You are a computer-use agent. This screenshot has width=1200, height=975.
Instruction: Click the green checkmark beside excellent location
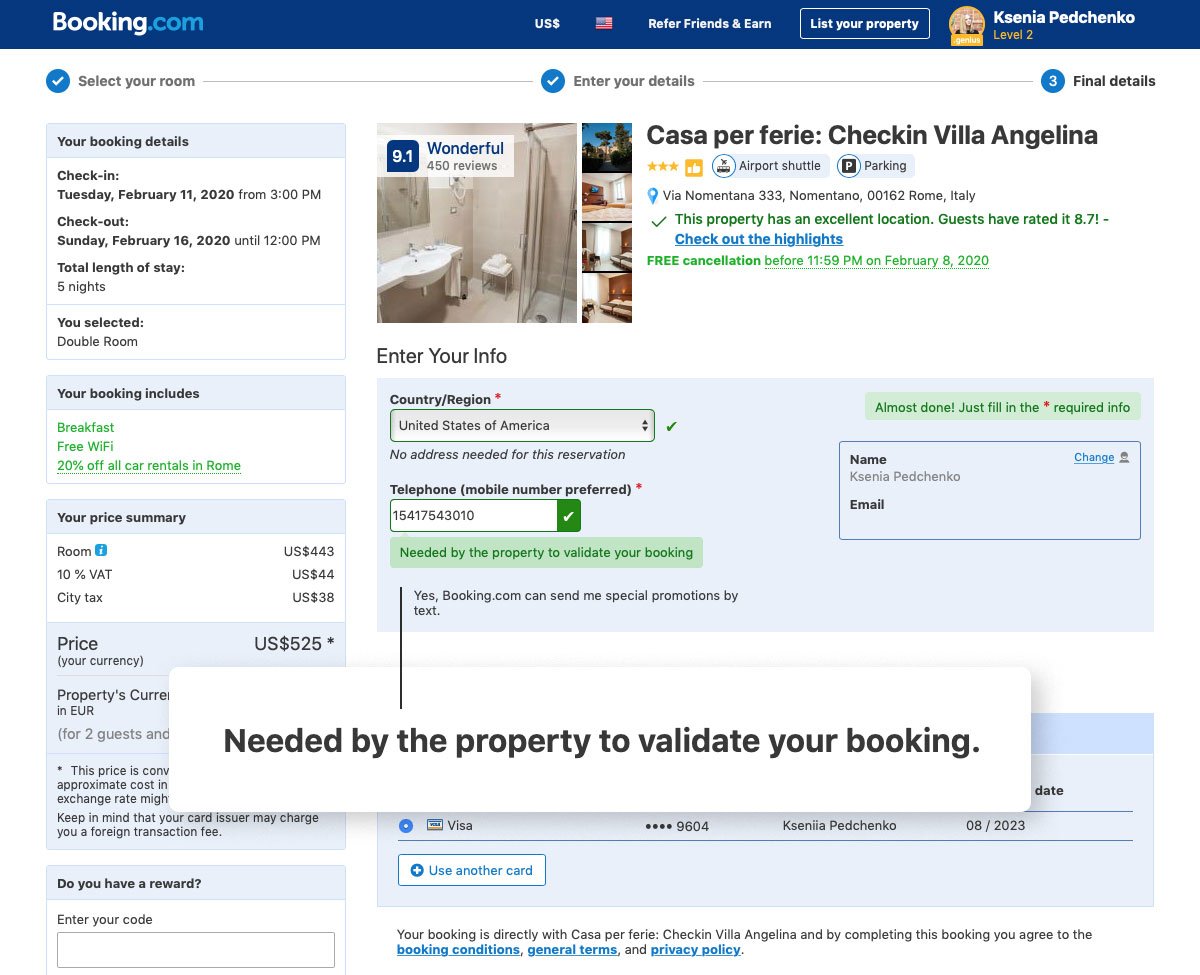(x=658, y=221)
